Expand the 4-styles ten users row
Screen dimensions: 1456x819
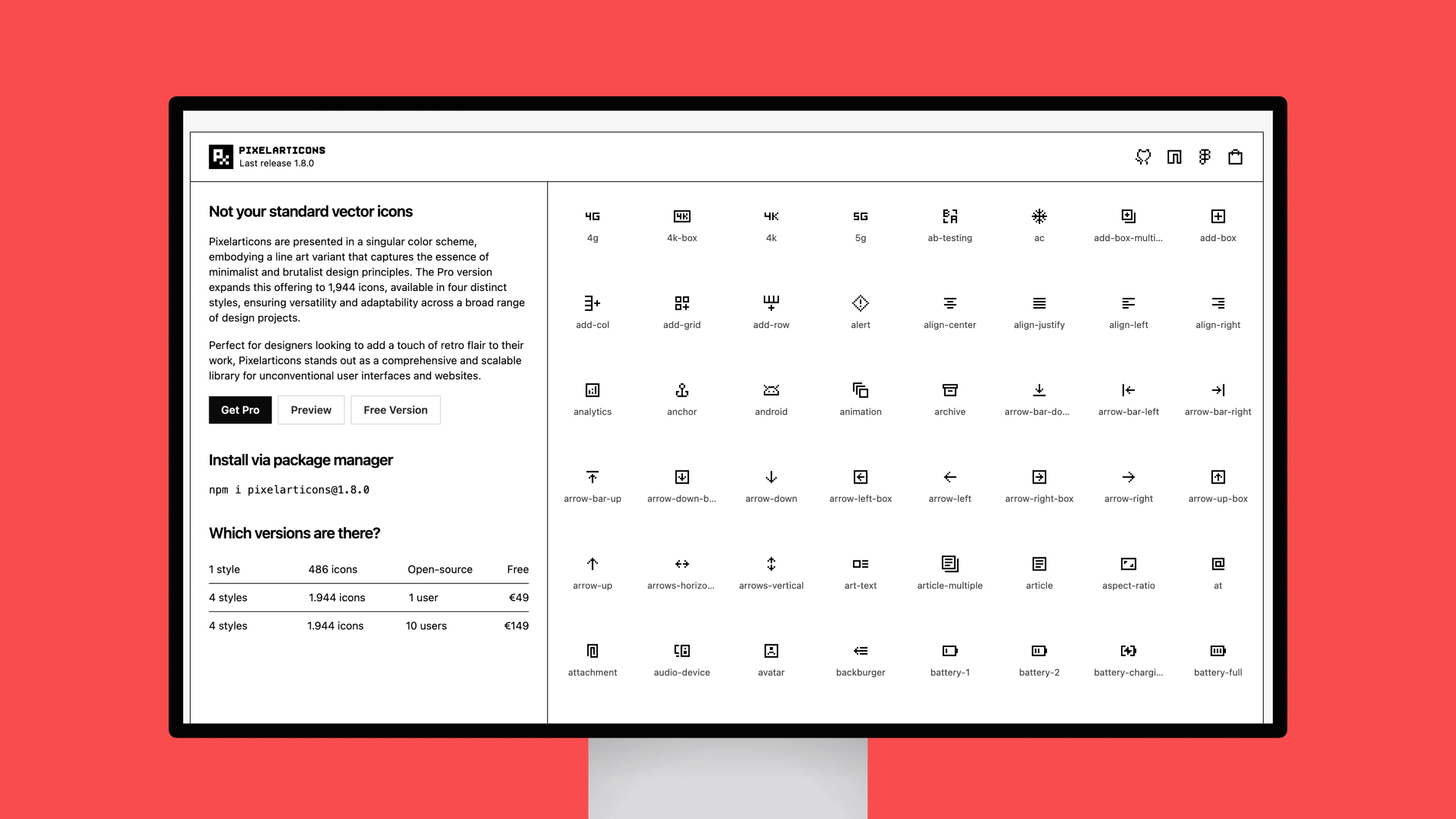368,625
